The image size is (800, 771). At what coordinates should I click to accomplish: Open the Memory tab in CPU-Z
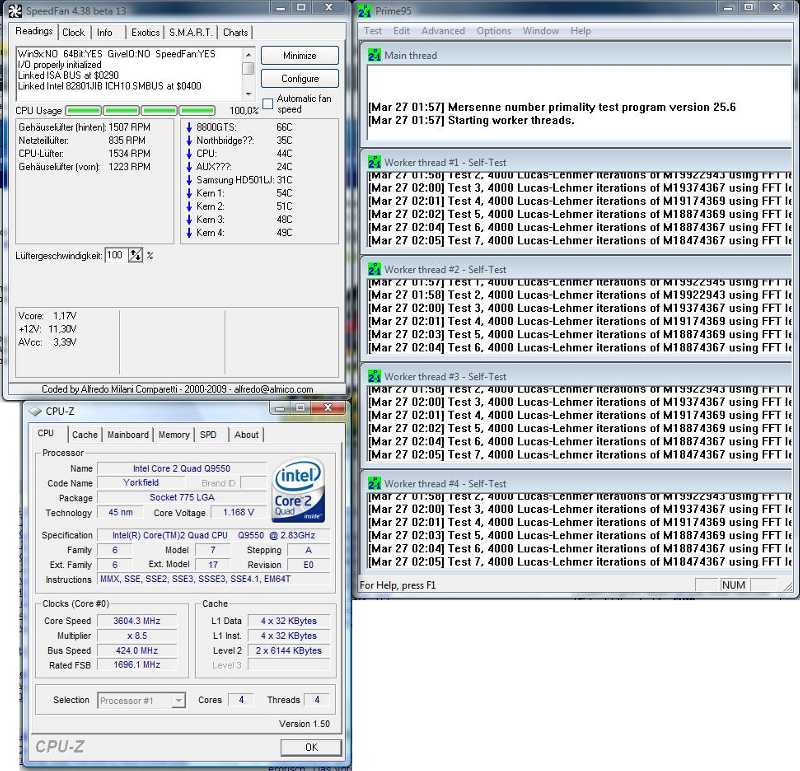[174, 435]
